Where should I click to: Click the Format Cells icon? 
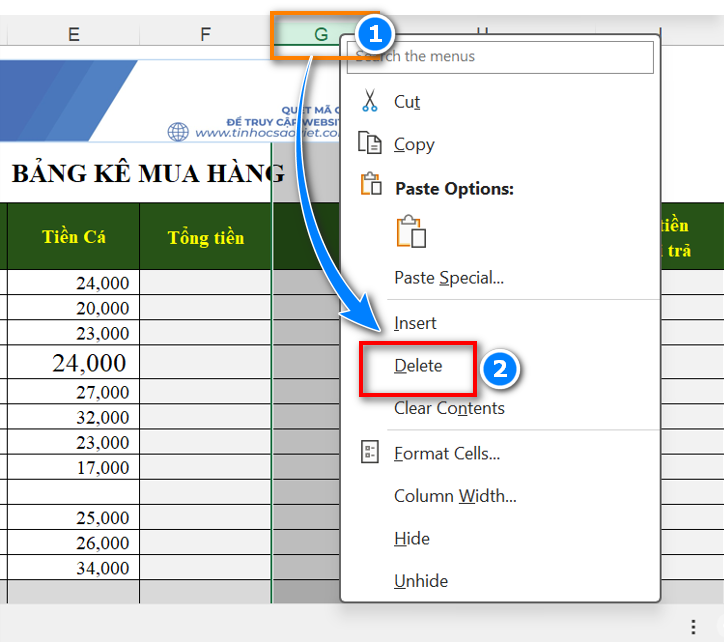coord(369,452)
